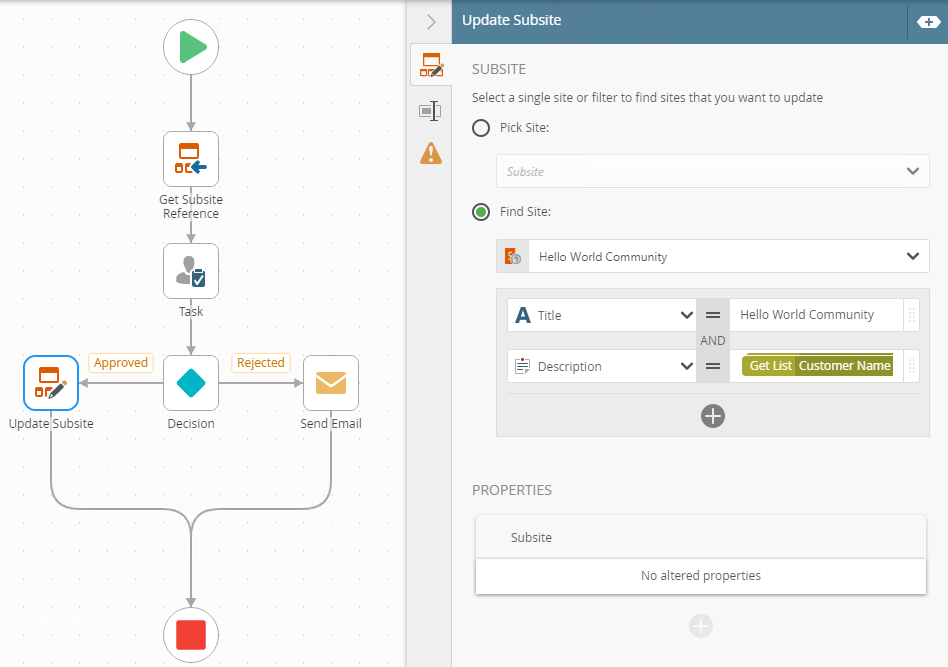The width and height of the screenshot is (948, 667).
Task: Click the Update Subsite panel title
Action: click(x=511, y=20)
